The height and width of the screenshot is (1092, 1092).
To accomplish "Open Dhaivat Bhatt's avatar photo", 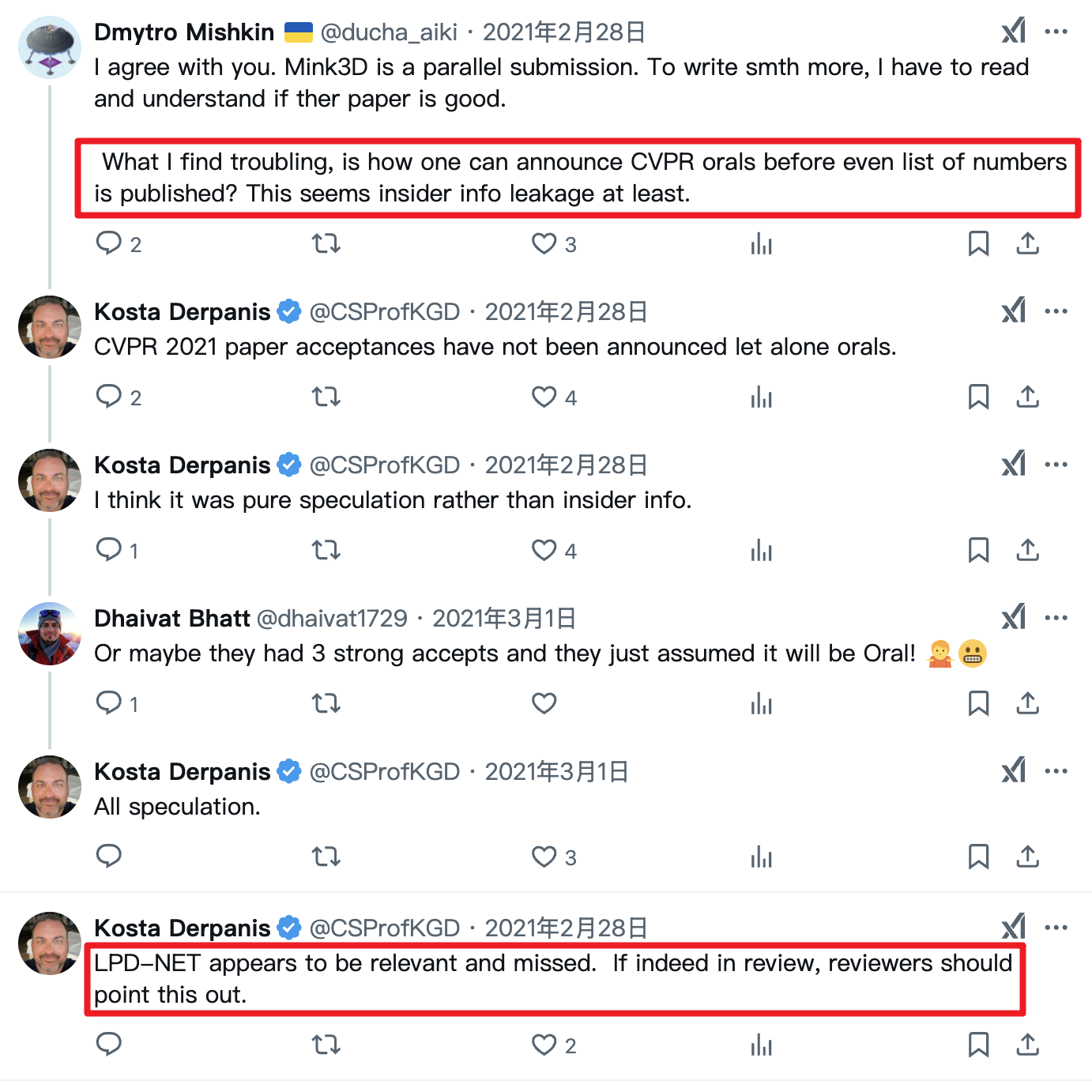I will point(50,634).
